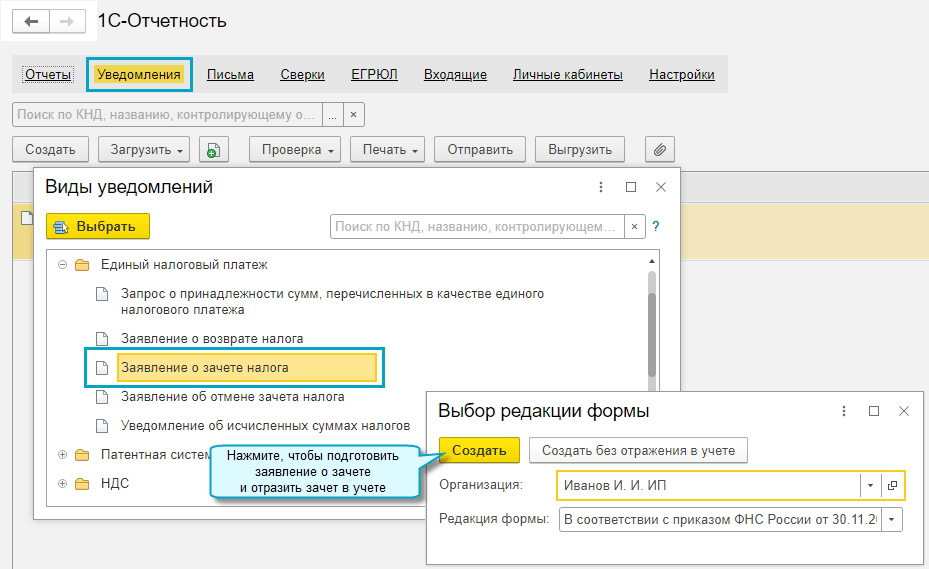This screenshot has height=569, width=929.
Task: Click the new document icon with green plus
Action: point(213,150)
